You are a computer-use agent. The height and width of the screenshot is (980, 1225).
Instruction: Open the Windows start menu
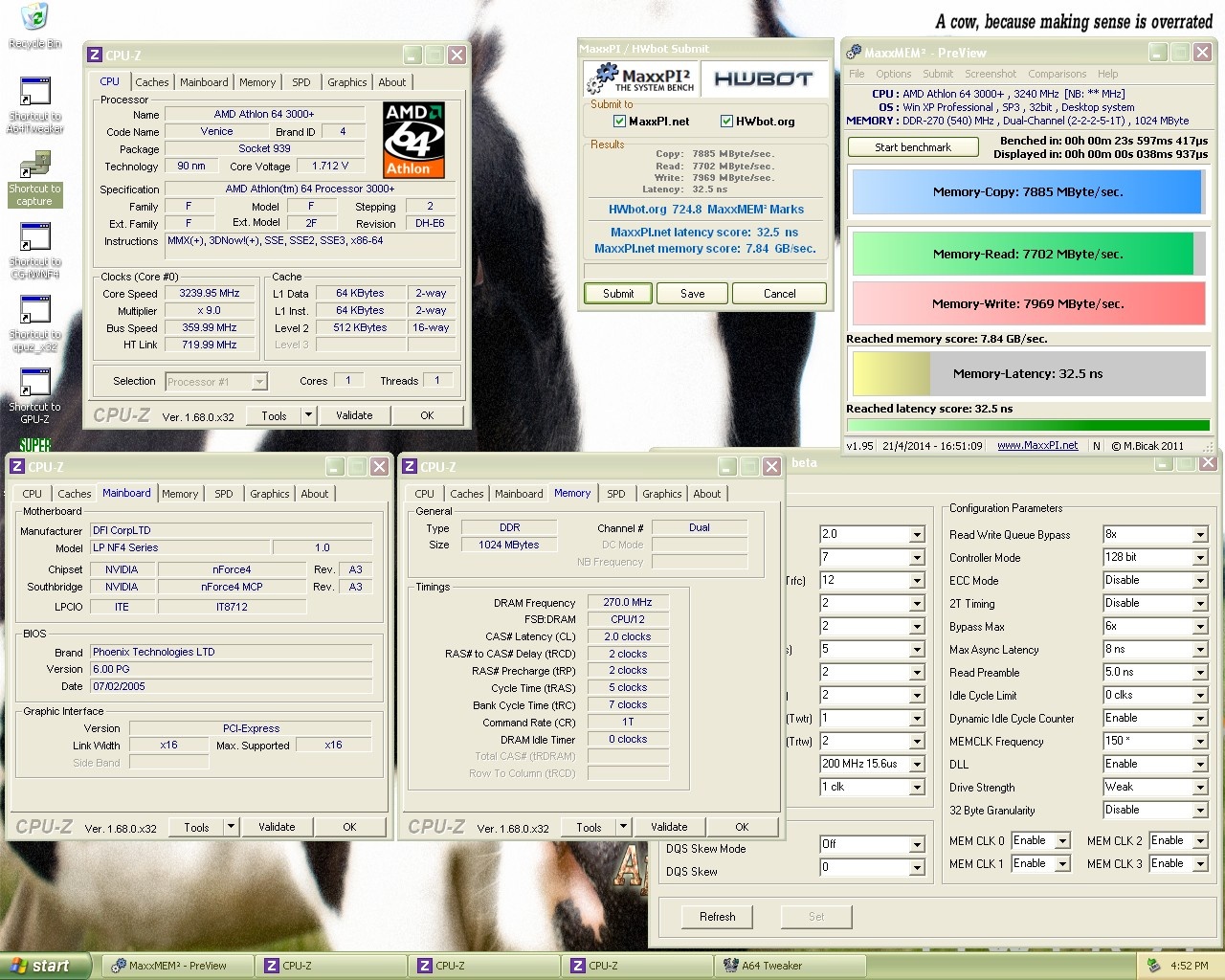[x=46, y=966]
